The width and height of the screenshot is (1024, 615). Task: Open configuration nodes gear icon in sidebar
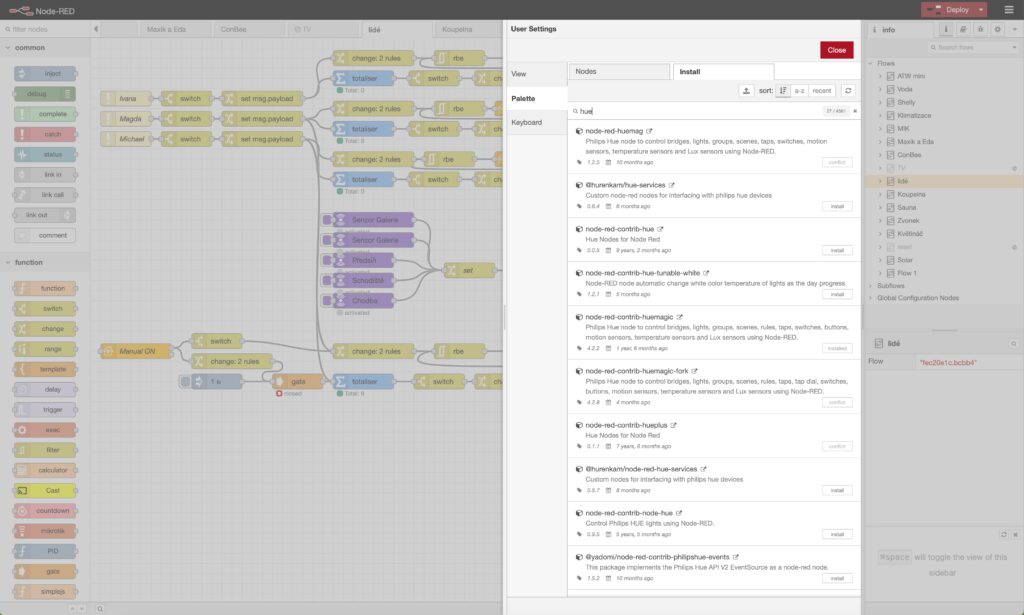tap(997, 29)
